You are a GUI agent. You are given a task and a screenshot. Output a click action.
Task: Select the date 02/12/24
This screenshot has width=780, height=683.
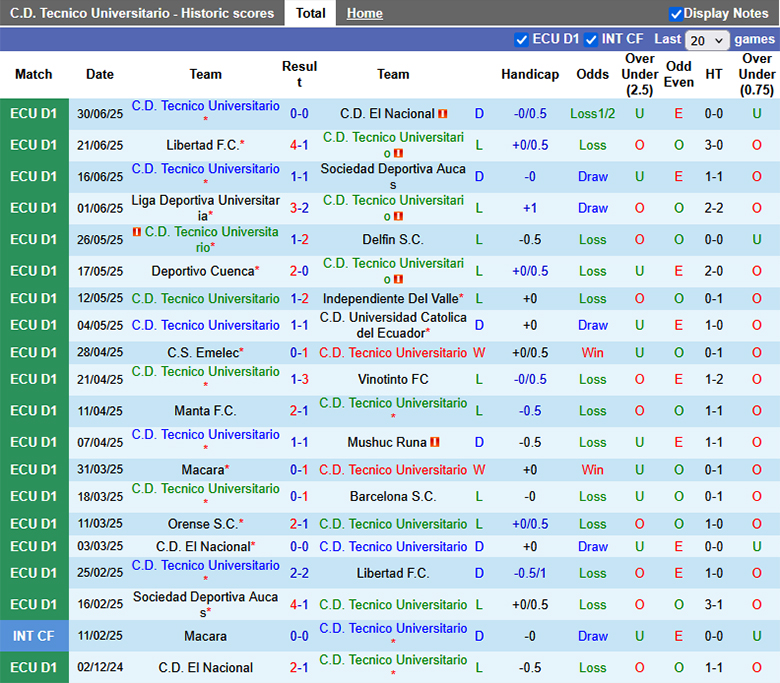[100, 668]
